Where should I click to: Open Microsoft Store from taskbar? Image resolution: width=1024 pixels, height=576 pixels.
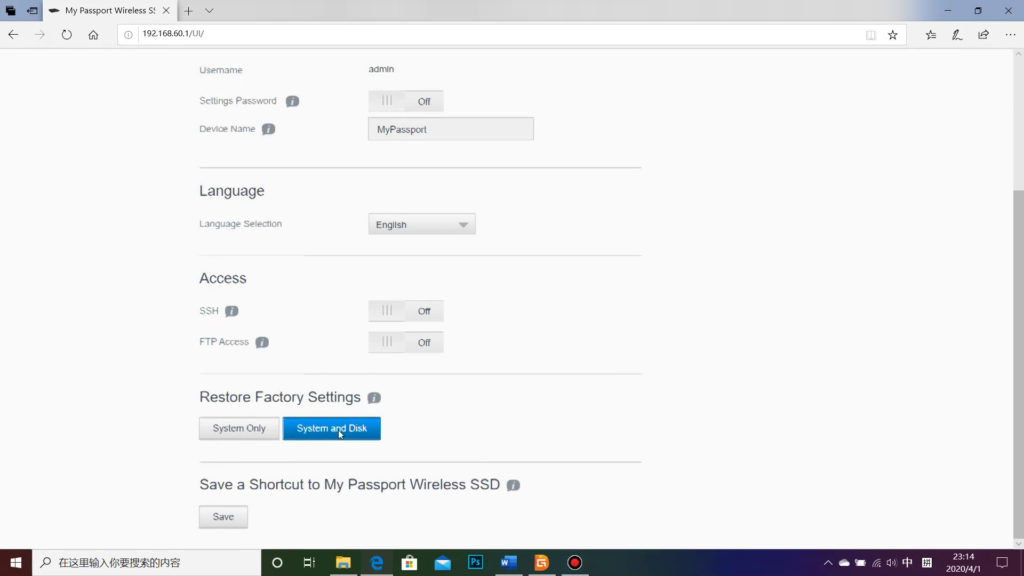coord(409,562)
